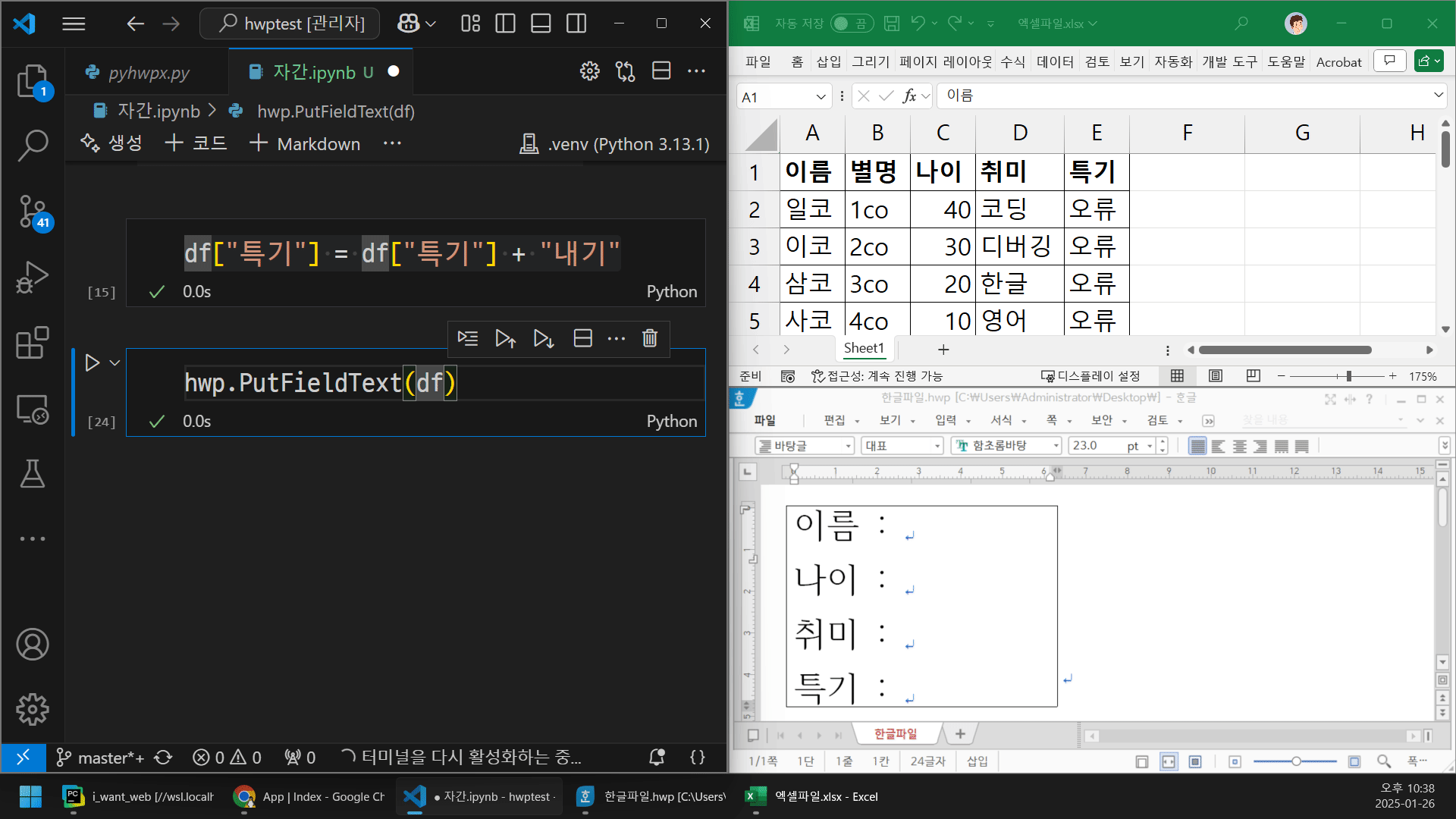Select the Sheet1 tab in Excel
1456x819 pixels.
coord(864,348)
